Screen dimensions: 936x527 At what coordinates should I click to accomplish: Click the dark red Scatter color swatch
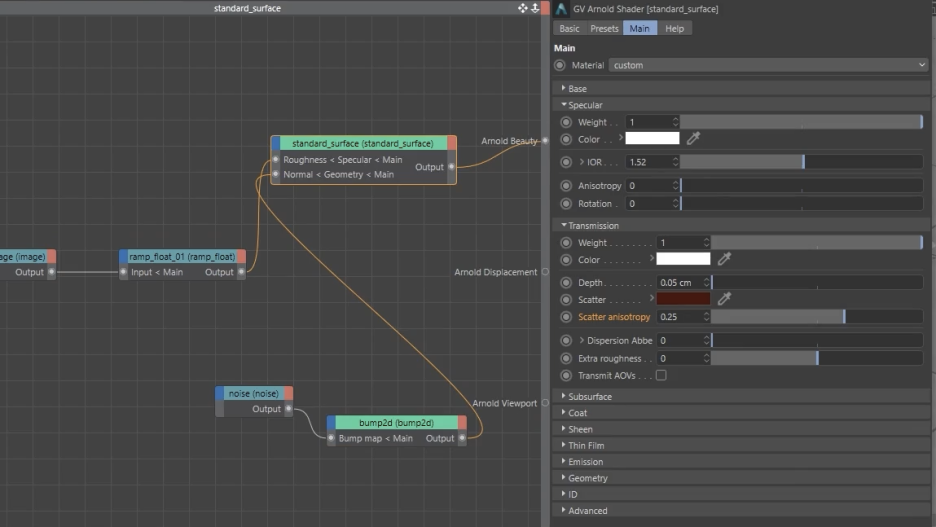pos(683,298)
